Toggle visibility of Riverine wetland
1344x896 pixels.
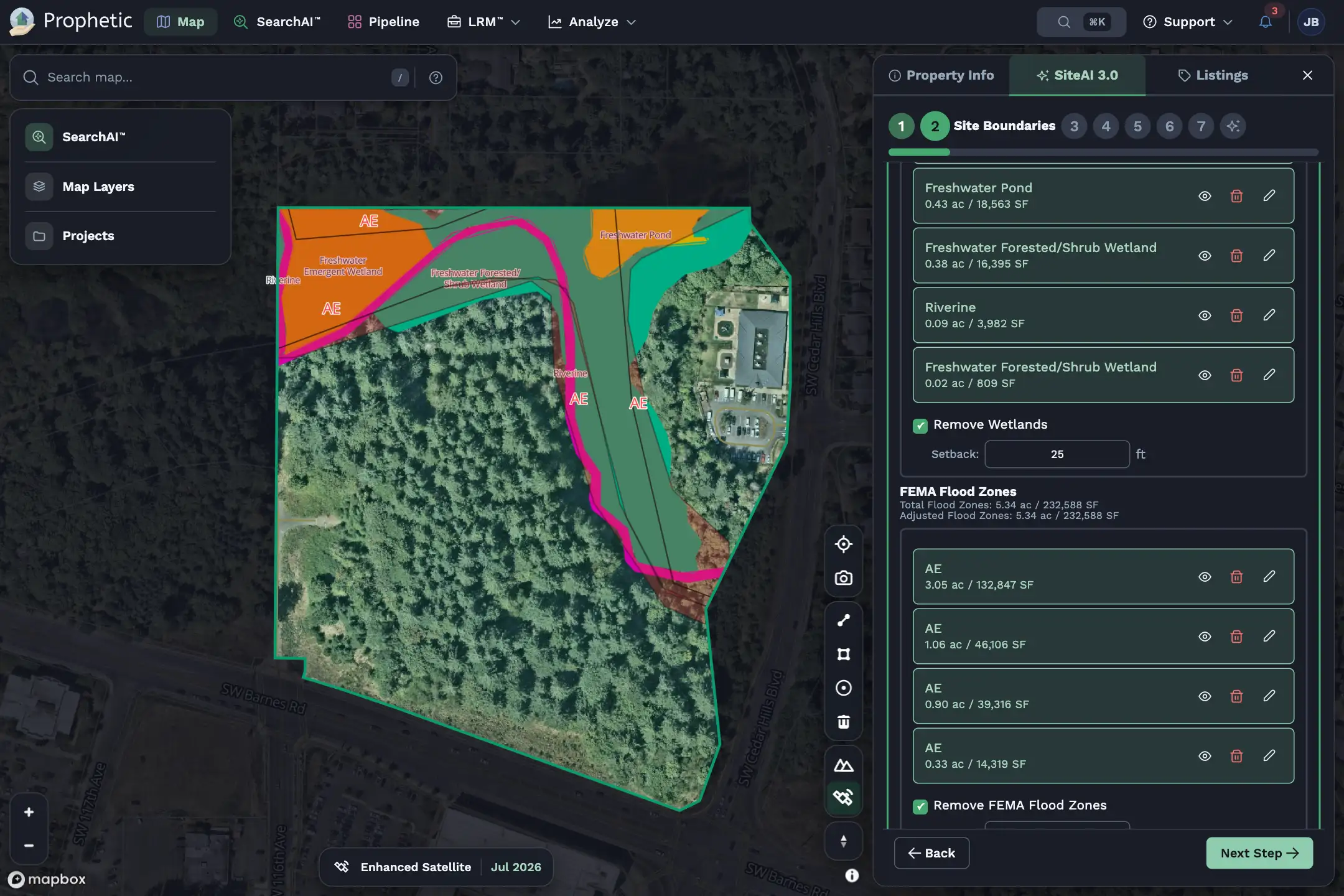tap(1205, 315)
